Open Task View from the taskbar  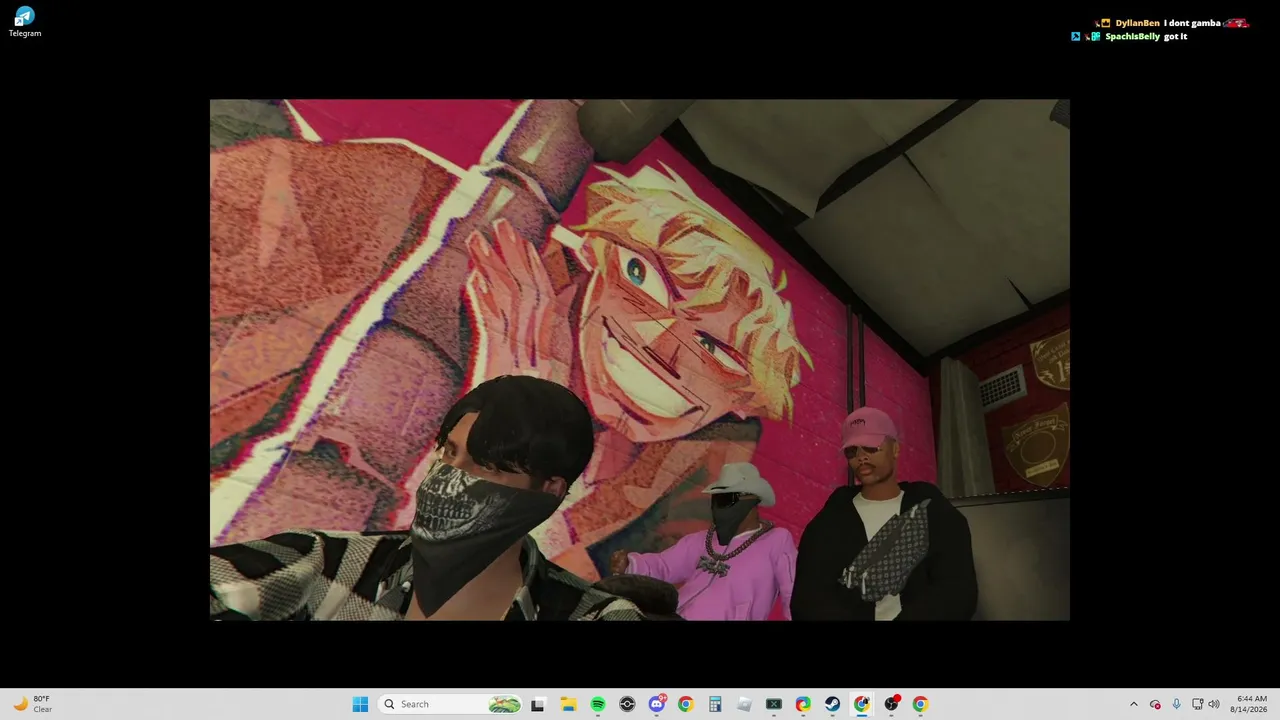click(538, 704)
